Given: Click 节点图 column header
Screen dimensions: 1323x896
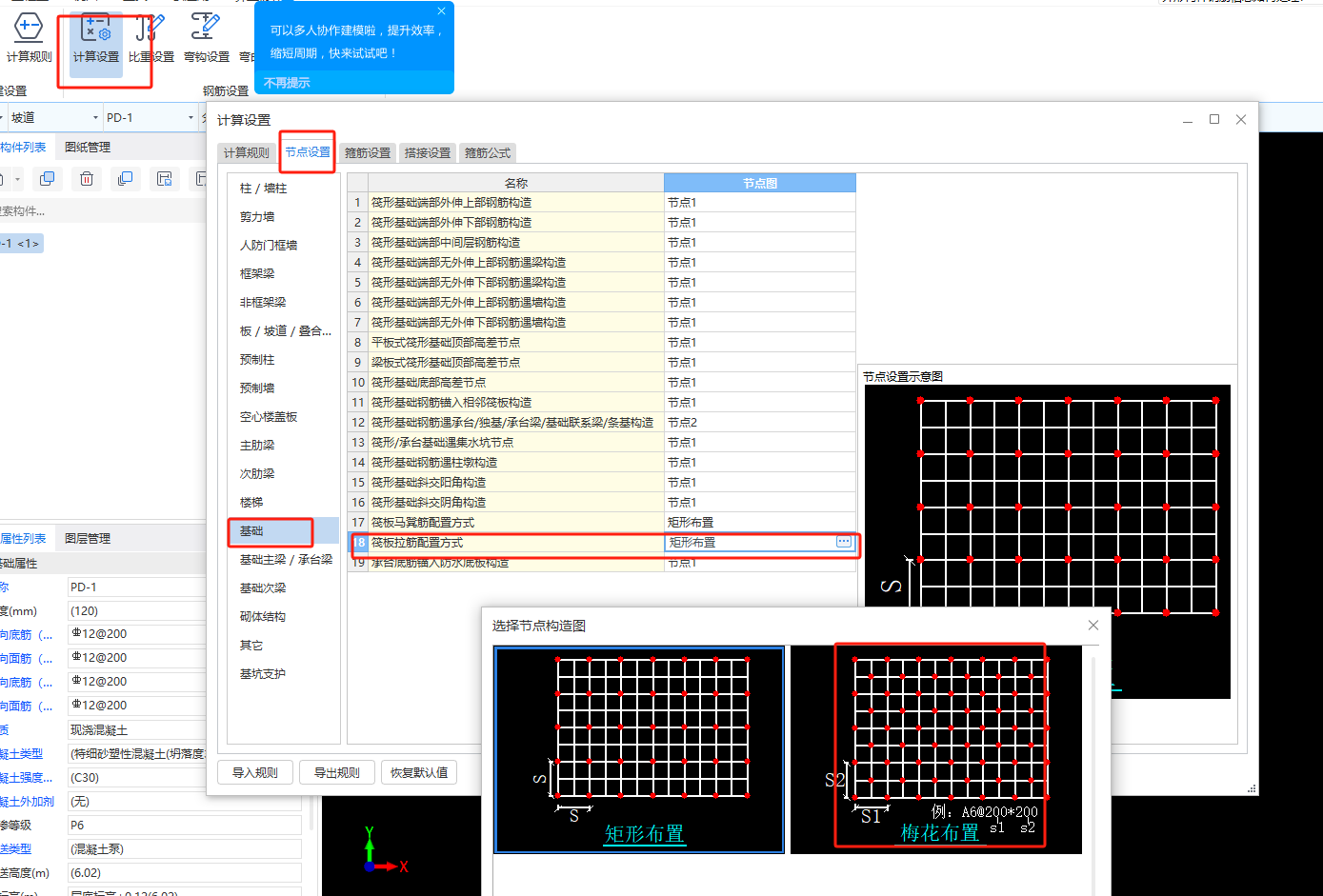Looking at the screenshot, I should coord(760,183).
